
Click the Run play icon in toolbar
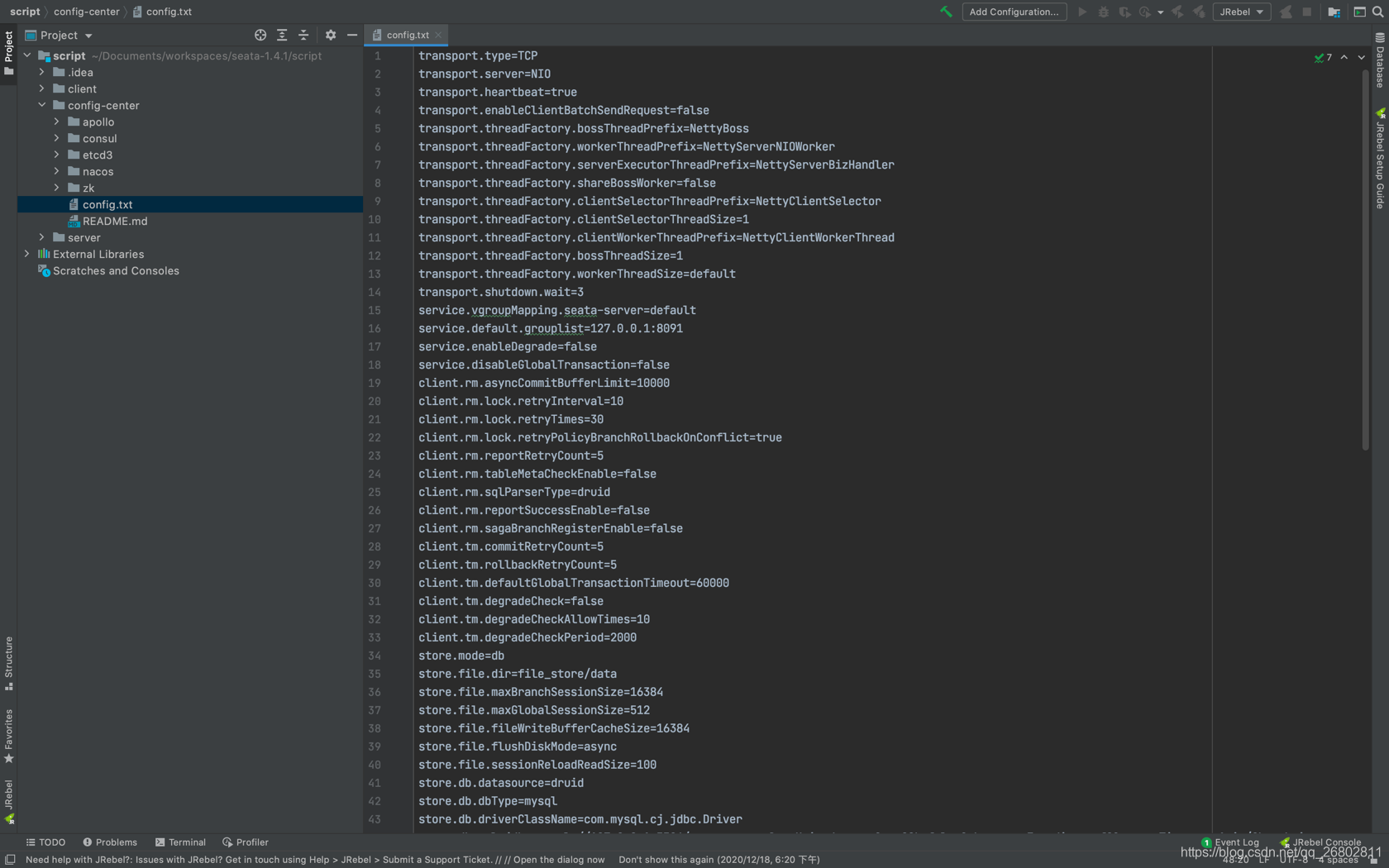(1081, 12)
